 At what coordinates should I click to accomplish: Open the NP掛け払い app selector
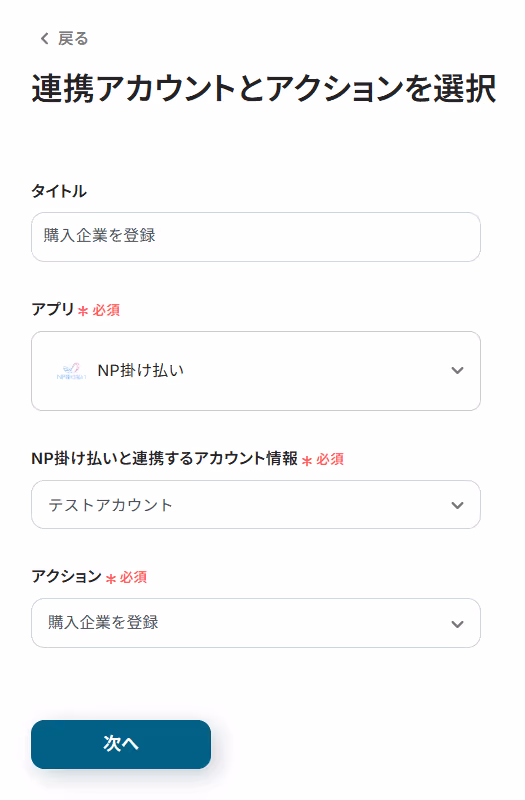(256, 371)
